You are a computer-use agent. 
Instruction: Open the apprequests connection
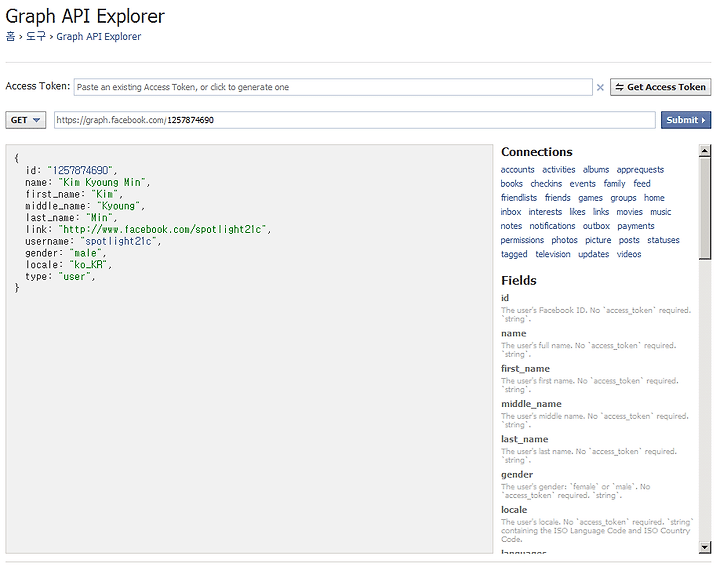[x=640, y=170]
